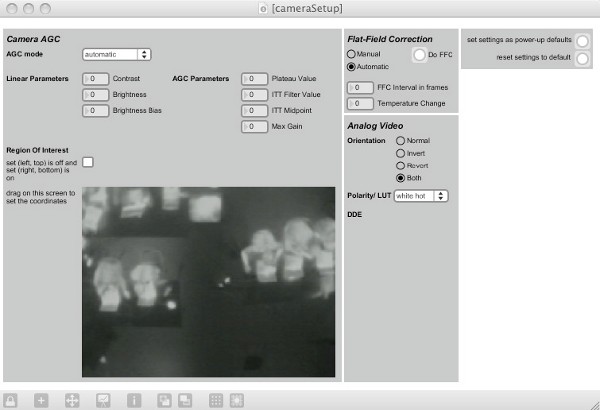
Task: Click the Camera AGC heading
Action: (x=33, y=39)
